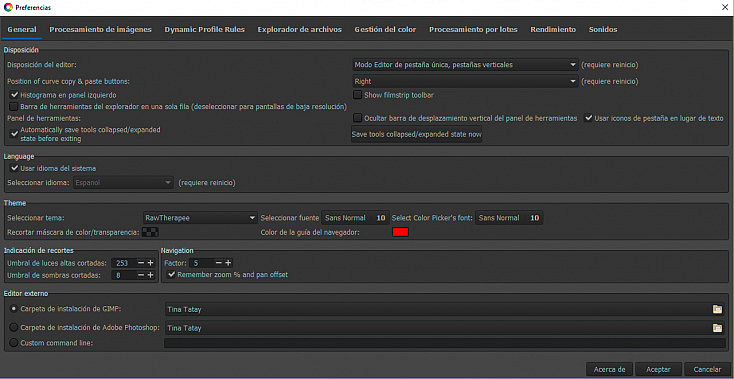734x379 pixels.
Task: Open curve copy & paste buttons position dropdown
Action: (465, 81)
